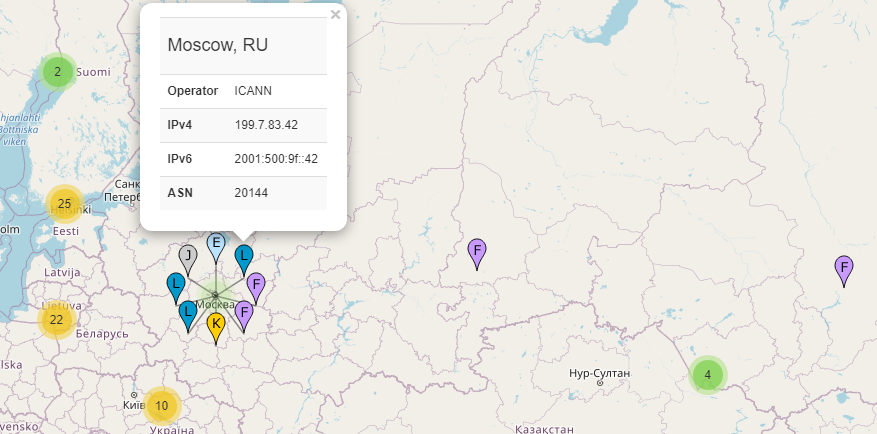
Task: Select the blue L marker under popup tip
Action: click(243, 257)
